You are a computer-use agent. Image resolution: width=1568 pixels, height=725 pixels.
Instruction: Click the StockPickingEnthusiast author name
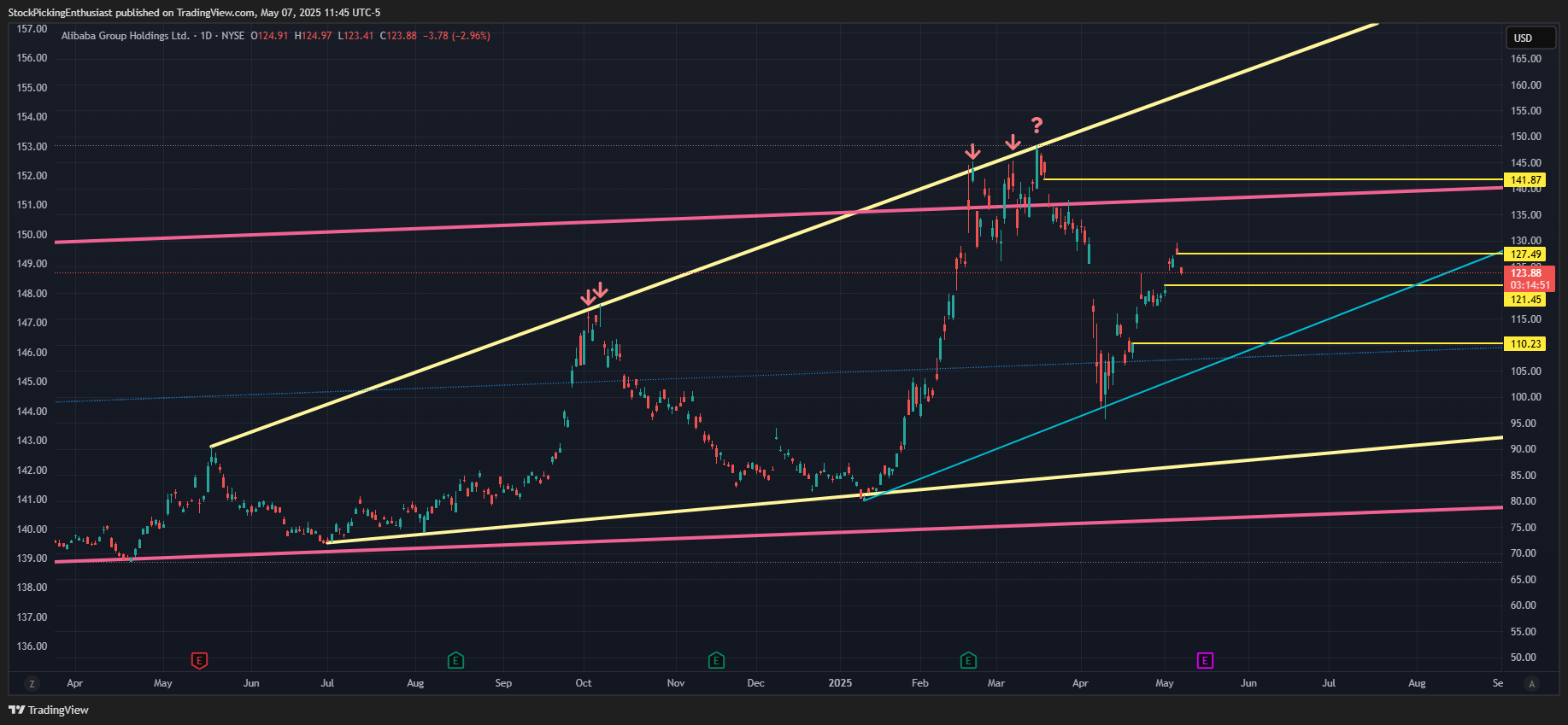coord(60,13)
